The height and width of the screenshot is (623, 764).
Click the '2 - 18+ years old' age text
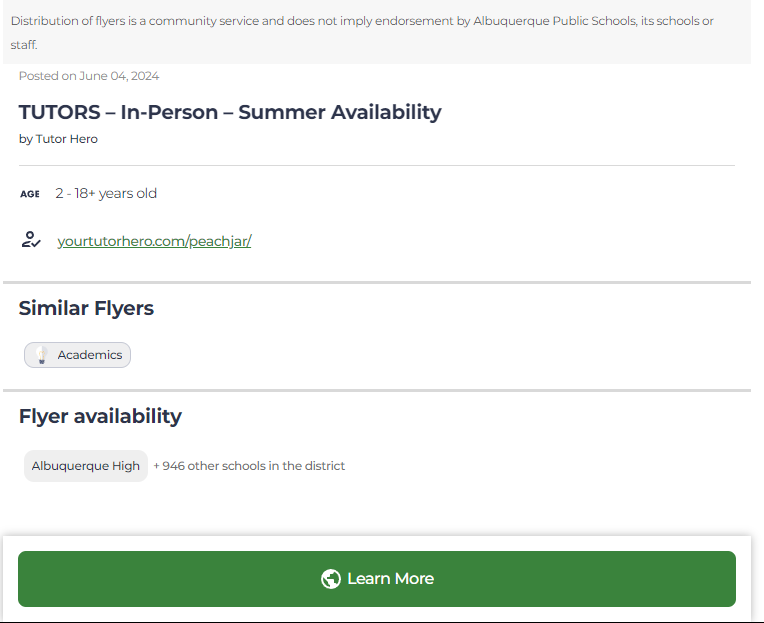(x=106, y=193)
